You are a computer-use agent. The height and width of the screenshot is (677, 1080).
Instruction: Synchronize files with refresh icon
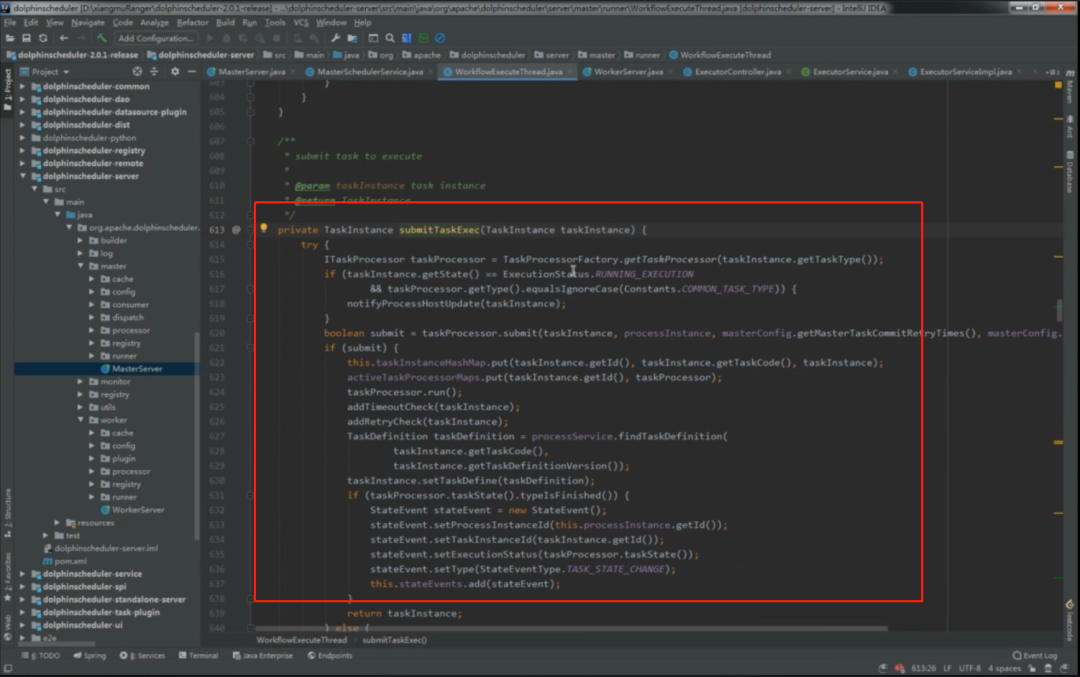click(x=43, y=39)
